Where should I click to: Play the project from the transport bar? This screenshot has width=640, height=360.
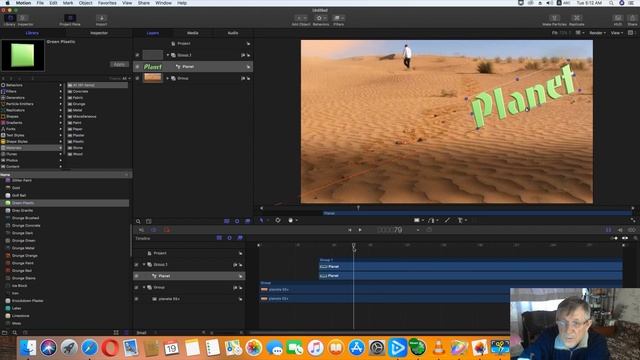point(360,230)
